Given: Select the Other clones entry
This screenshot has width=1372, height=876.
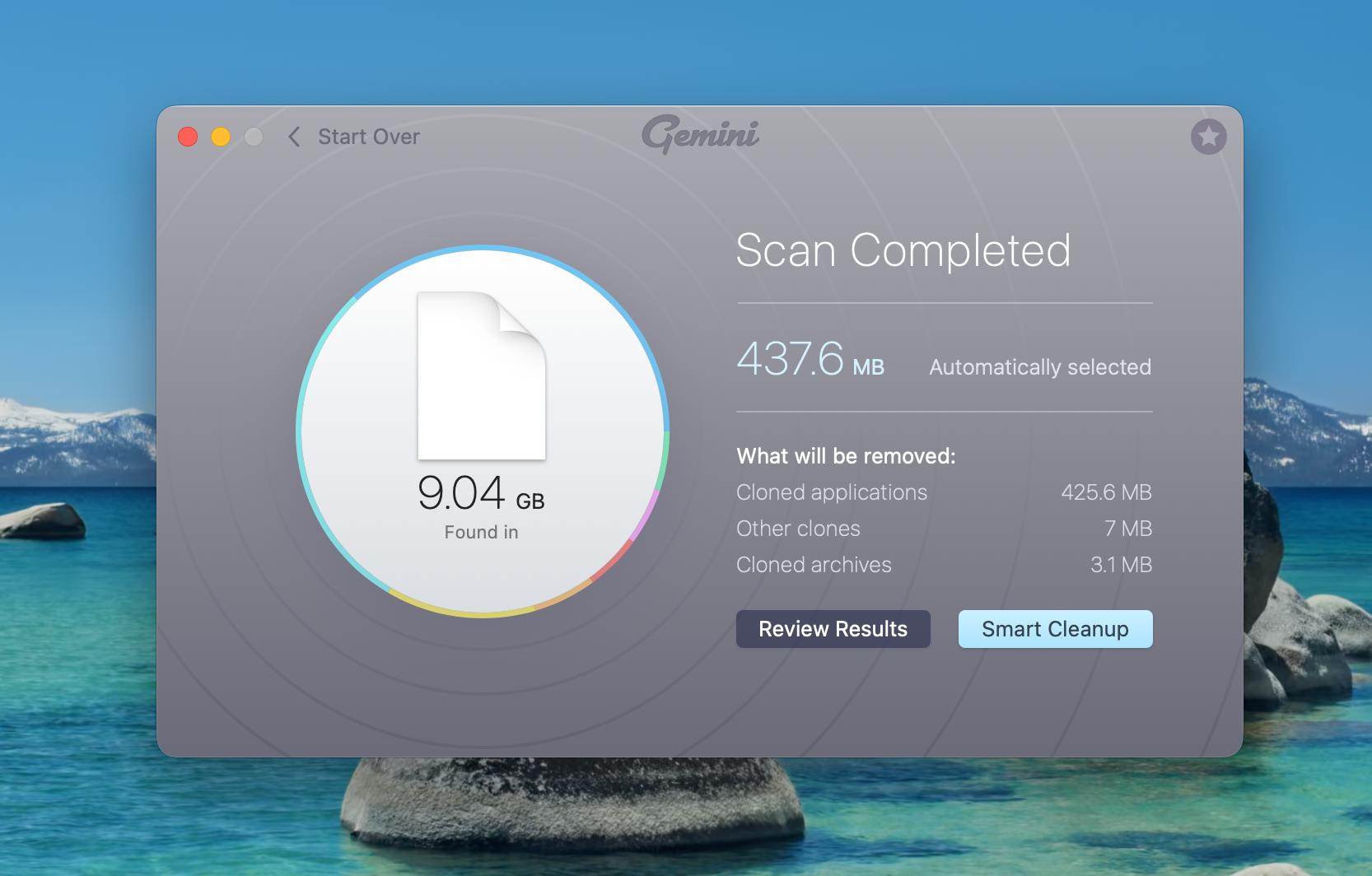Looking at the screenshot, I should pyautogui.click(x=798, y=529).
